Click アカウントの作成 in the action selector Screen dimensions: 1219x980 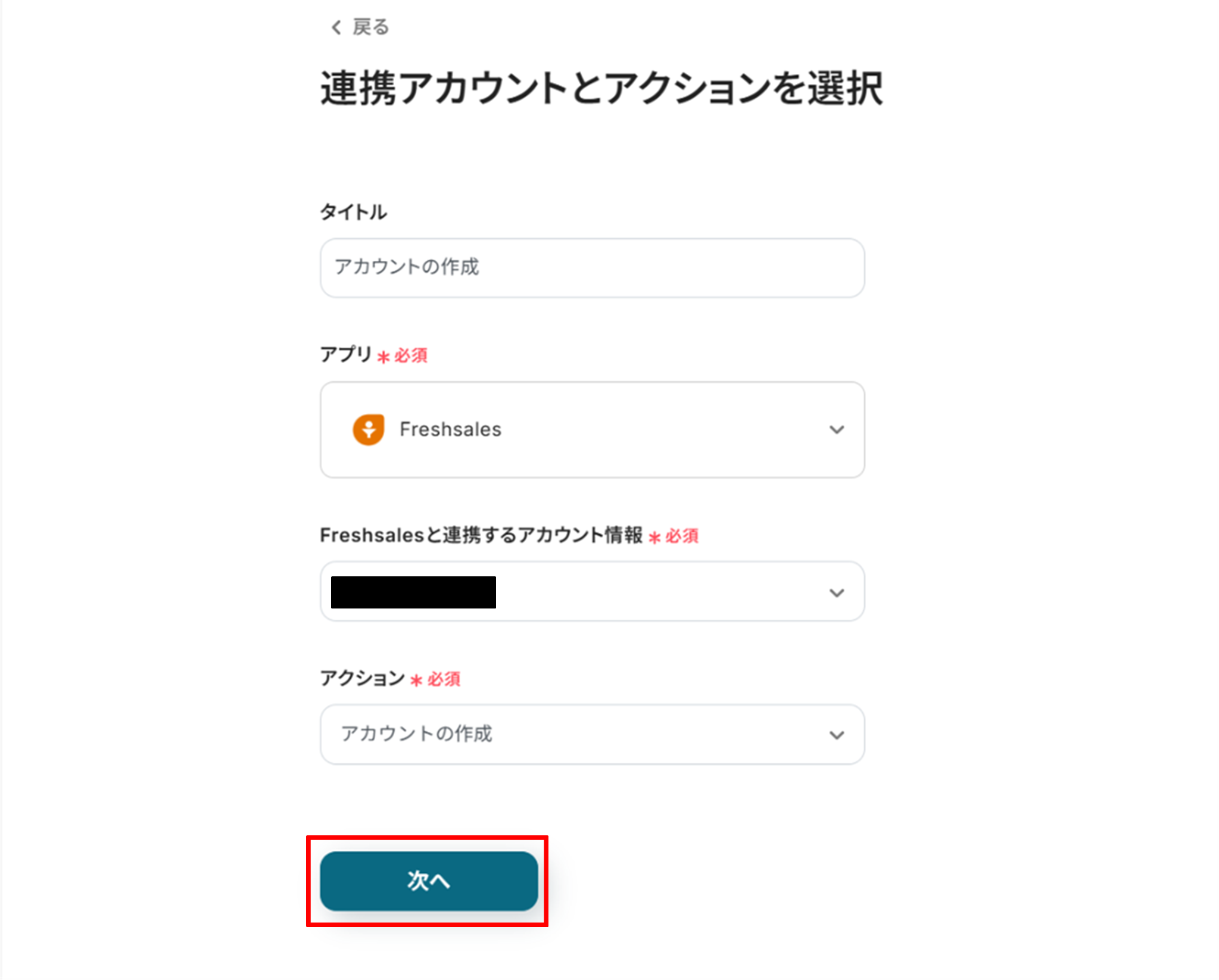pos(416,734)
